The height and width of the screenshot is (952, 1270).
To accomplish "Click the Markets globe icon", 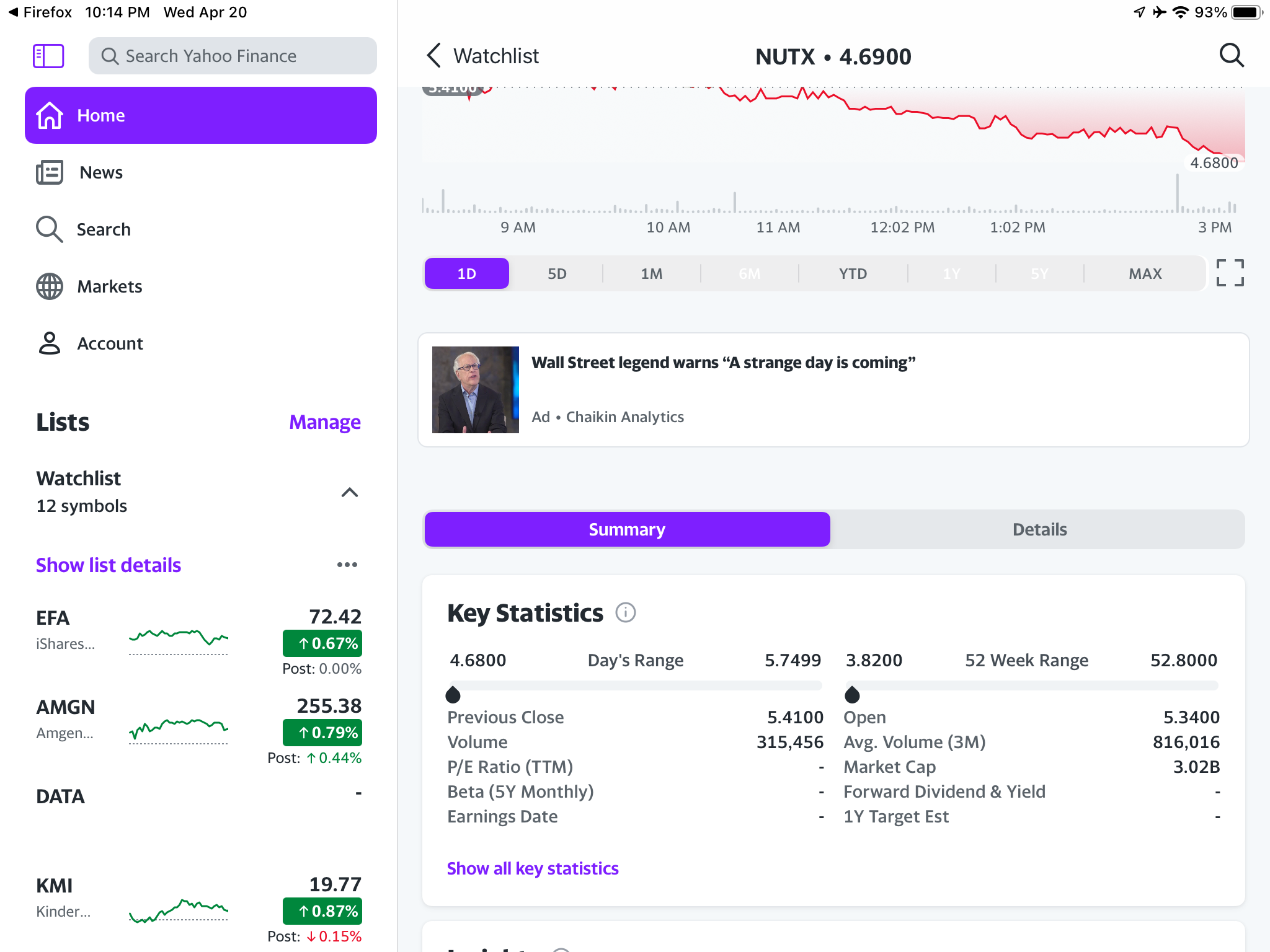I will (x=50, y=286).
